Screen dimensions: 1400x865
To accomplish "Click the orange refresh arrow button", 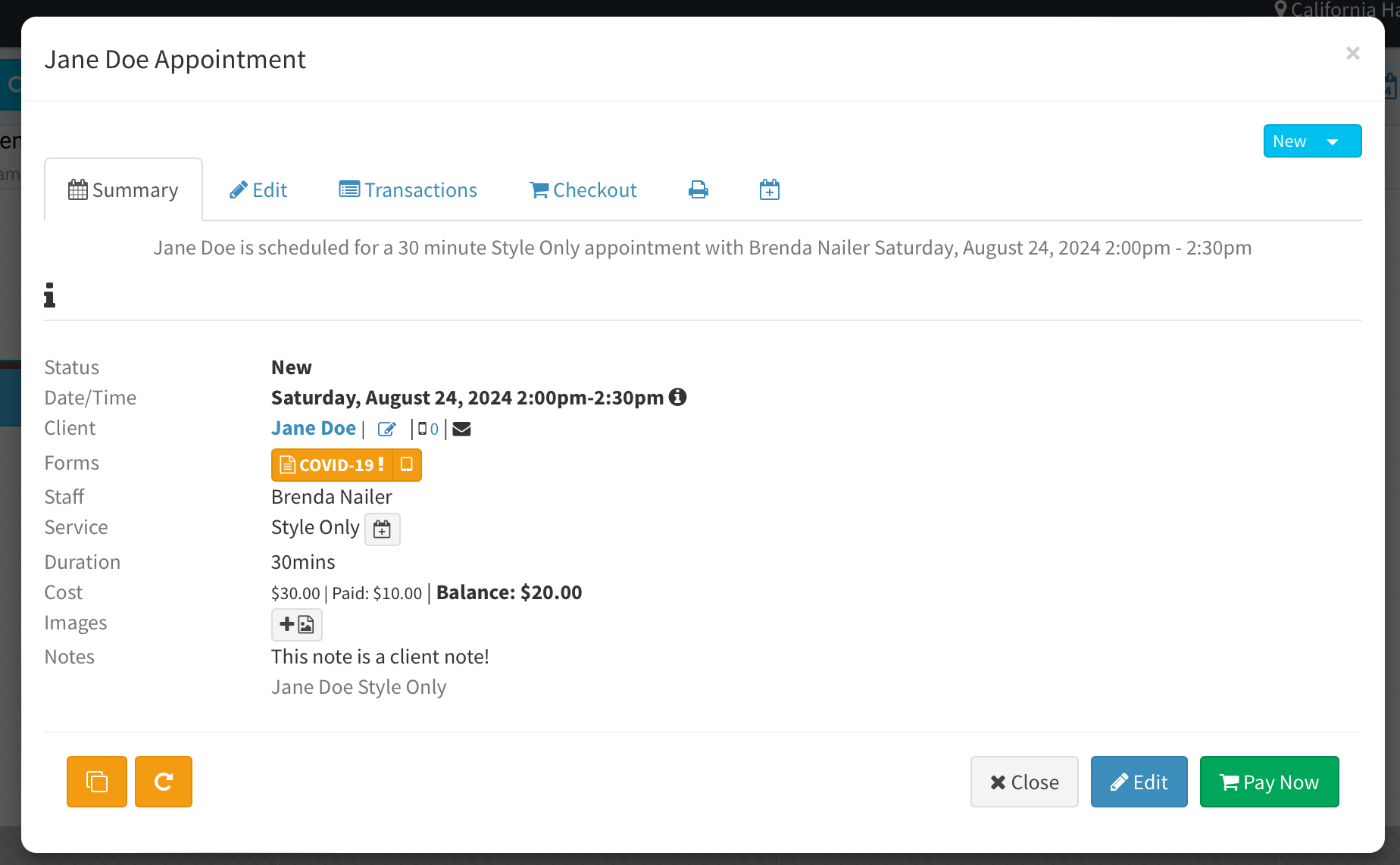I will pyautogui.click(x=164, y=782).
